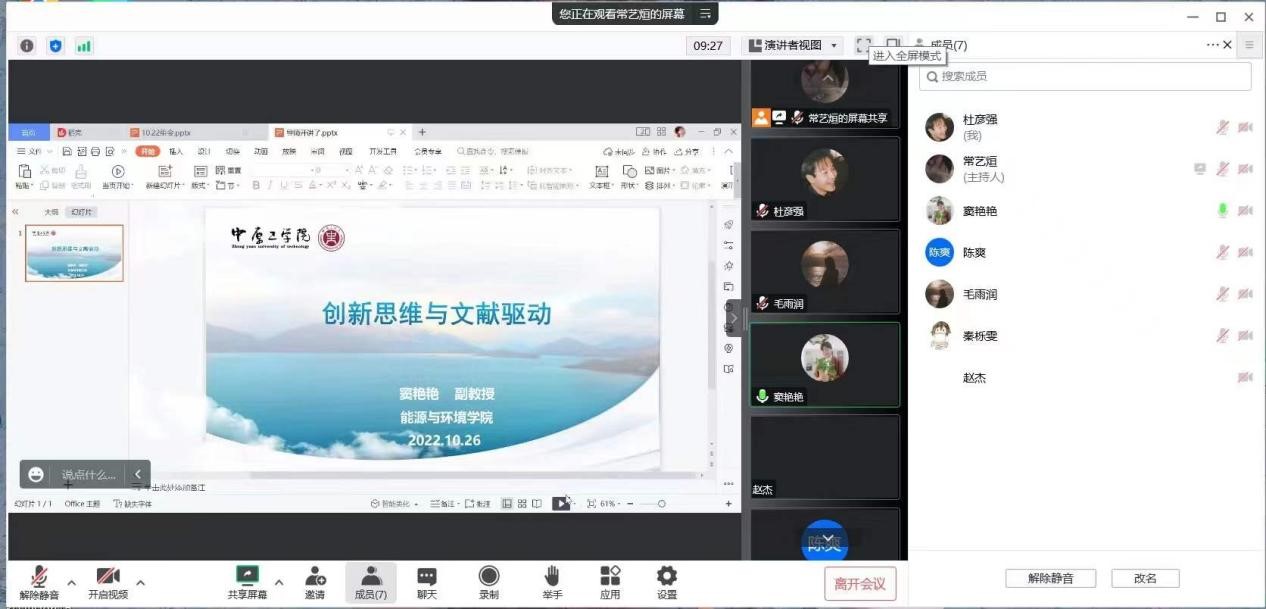Image resolution: width=1266 pixels, height=609 pixels.
Task: Start recording the meeting
Action: coord(489,582)
